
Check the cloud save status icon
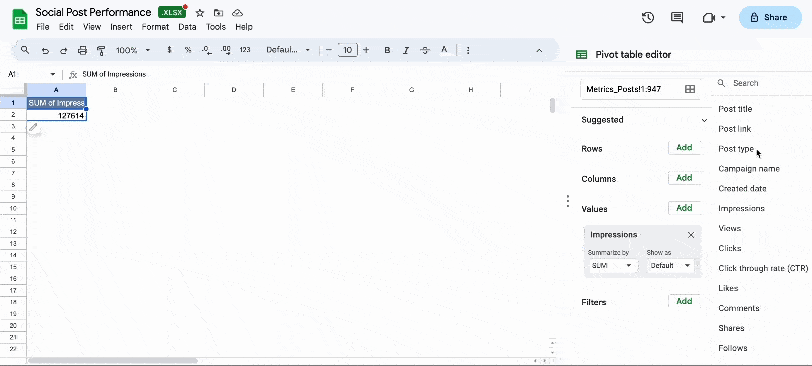tap(237, 13)
